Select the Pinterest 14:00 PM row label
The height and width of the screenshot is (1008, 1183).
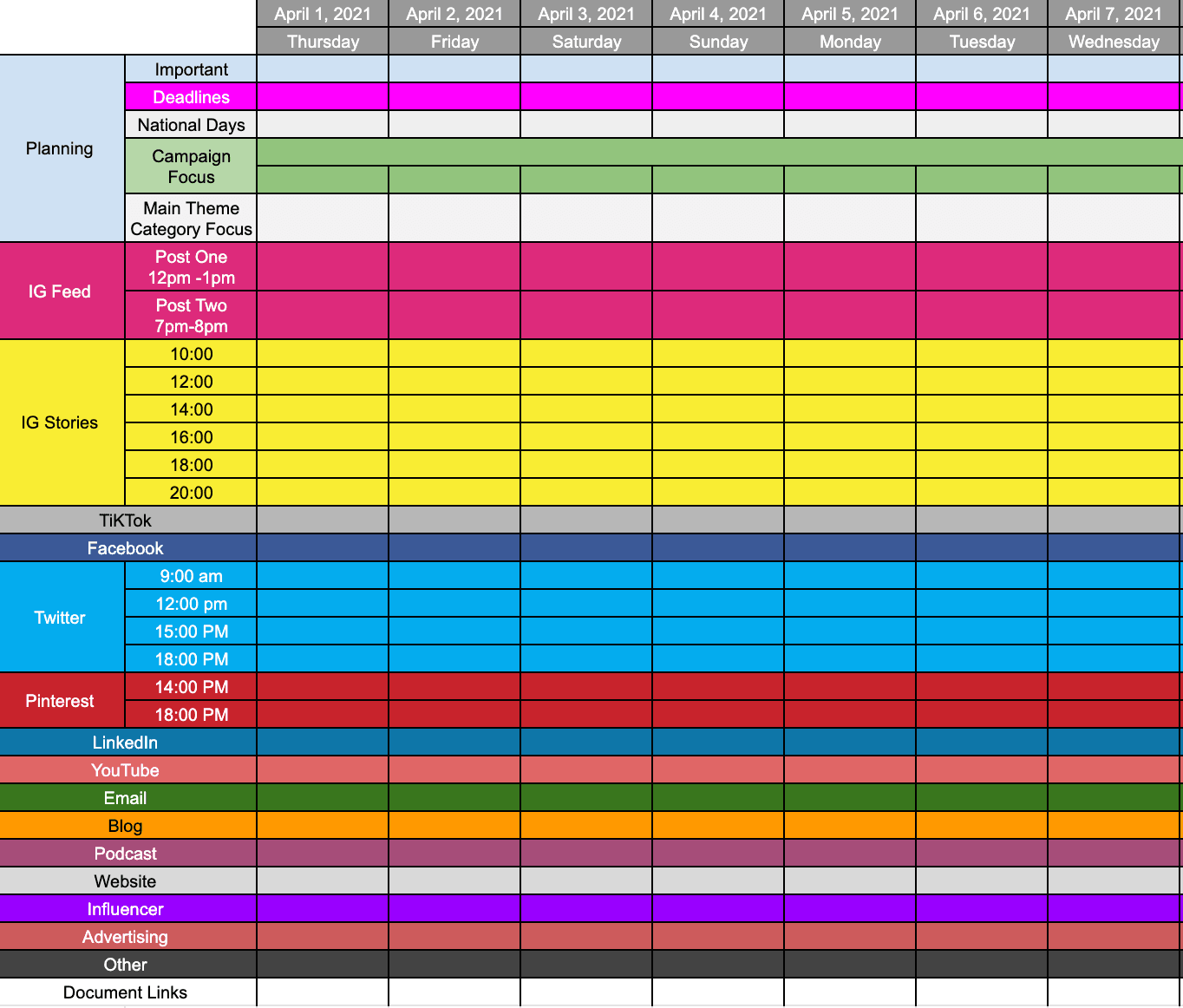[x=191, y=686]
